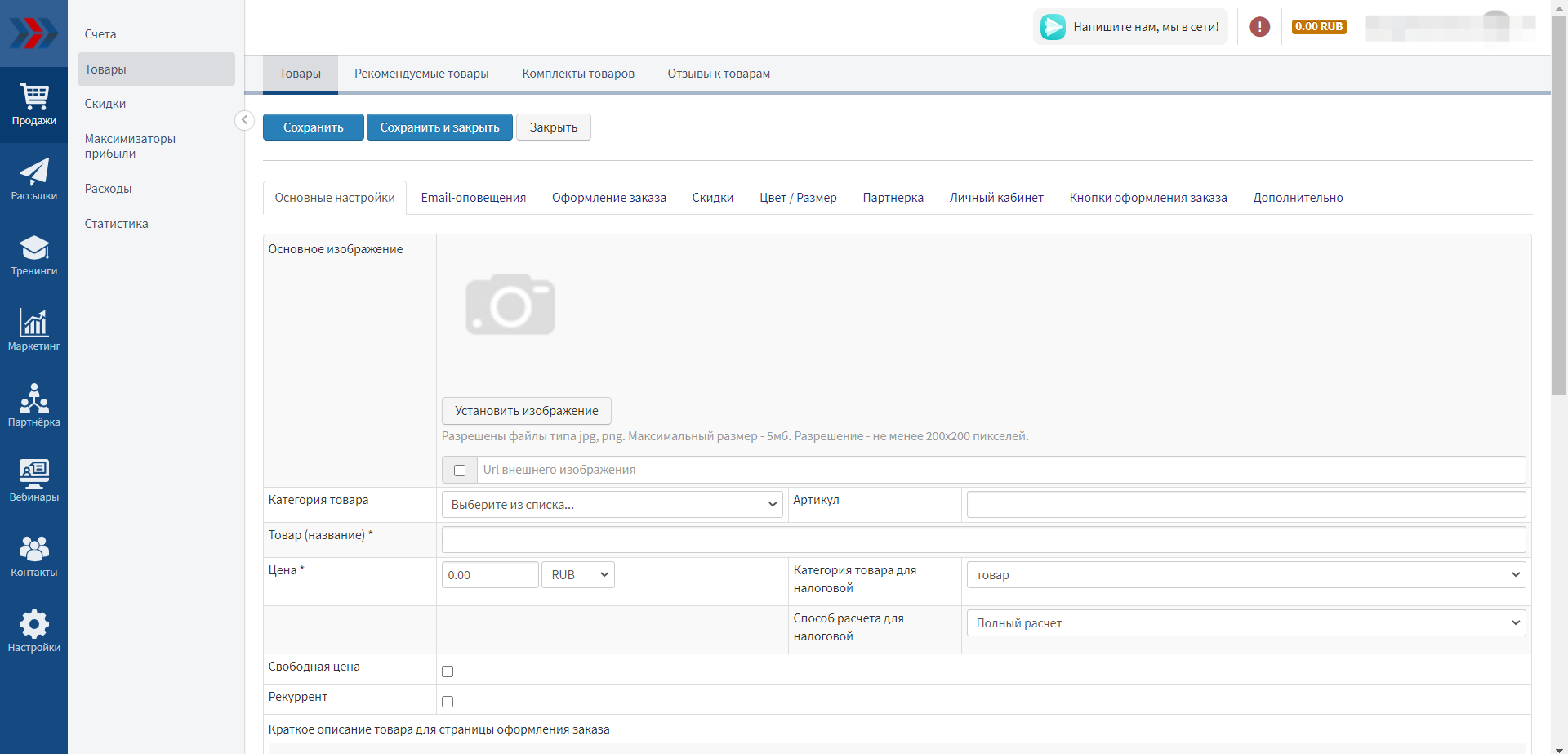
Task: Enable the Рекуррент checkbox
Action: click(448, 702)
